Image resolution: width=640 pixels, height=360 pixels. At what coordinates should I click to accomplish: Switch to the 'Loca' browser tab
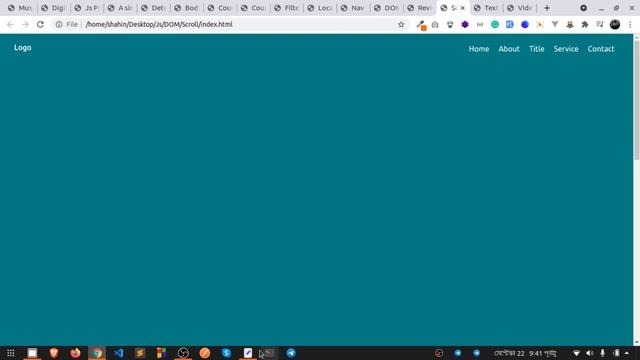[320, 8]
